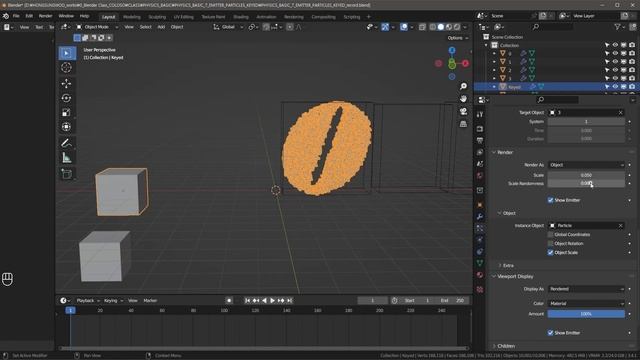This screenshot has width=640, height=360.
Task: Open the Marker menu in timeline
Action: point(150,300)
